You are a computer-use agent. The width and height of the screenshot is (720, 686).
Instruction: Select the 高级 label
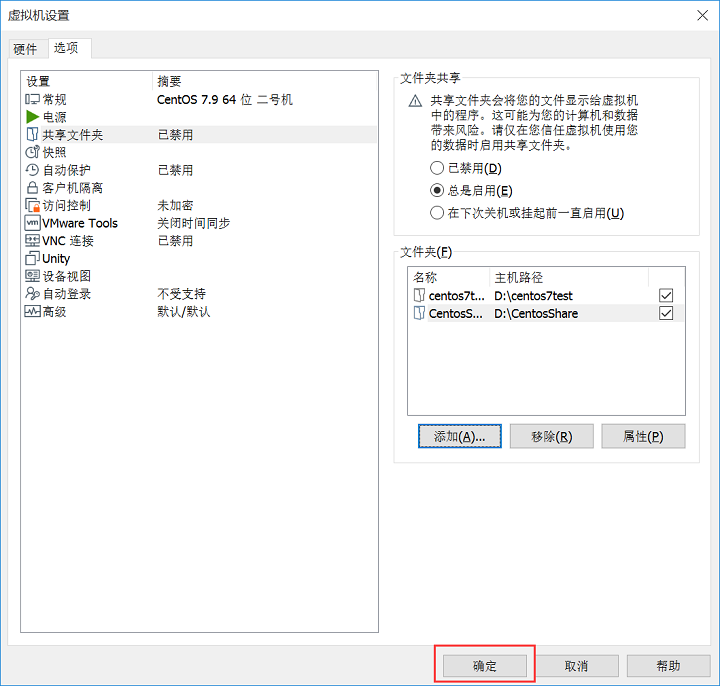(x=54, y=311)
